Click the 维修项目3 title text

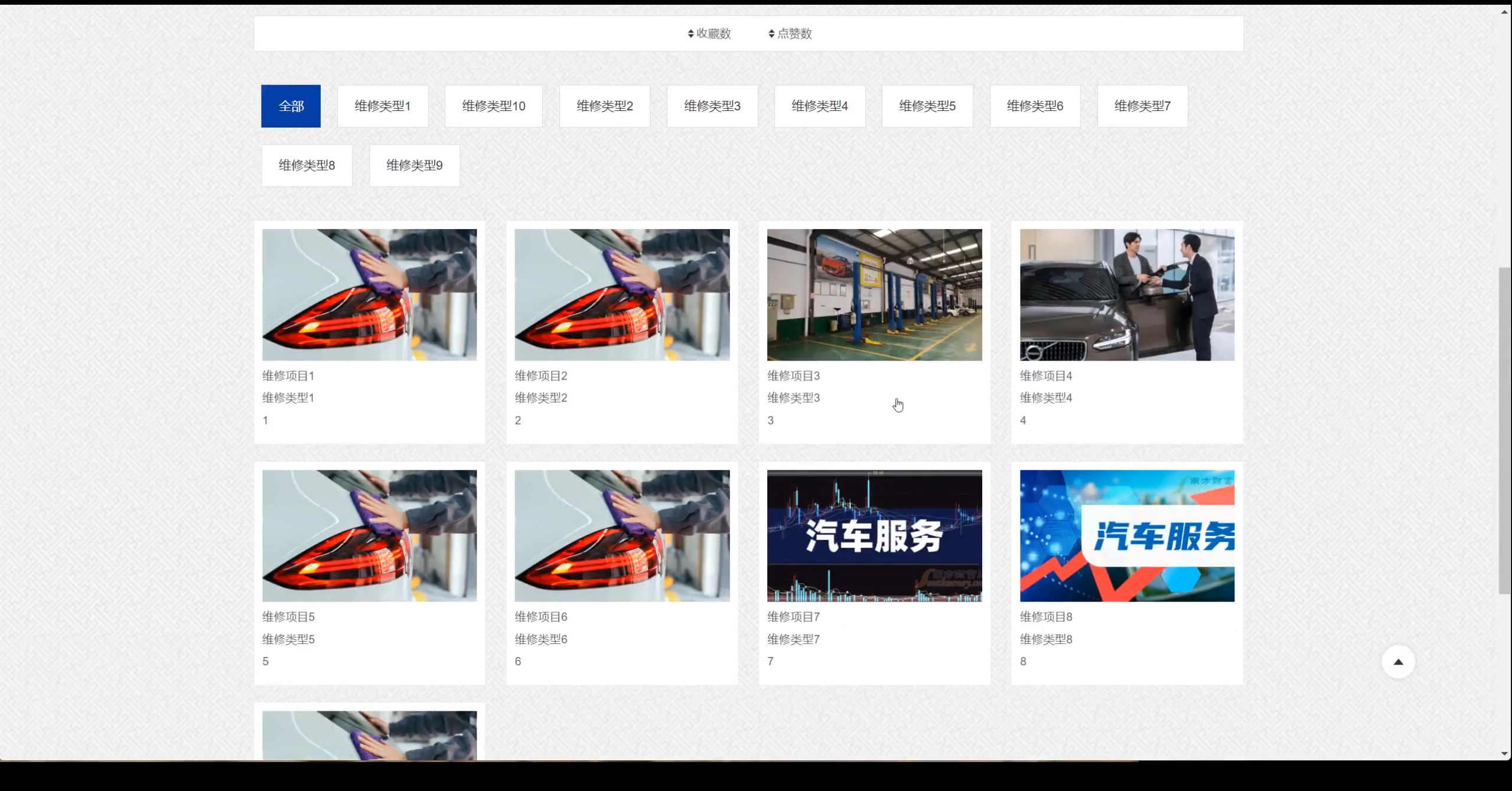click(793, 376)
